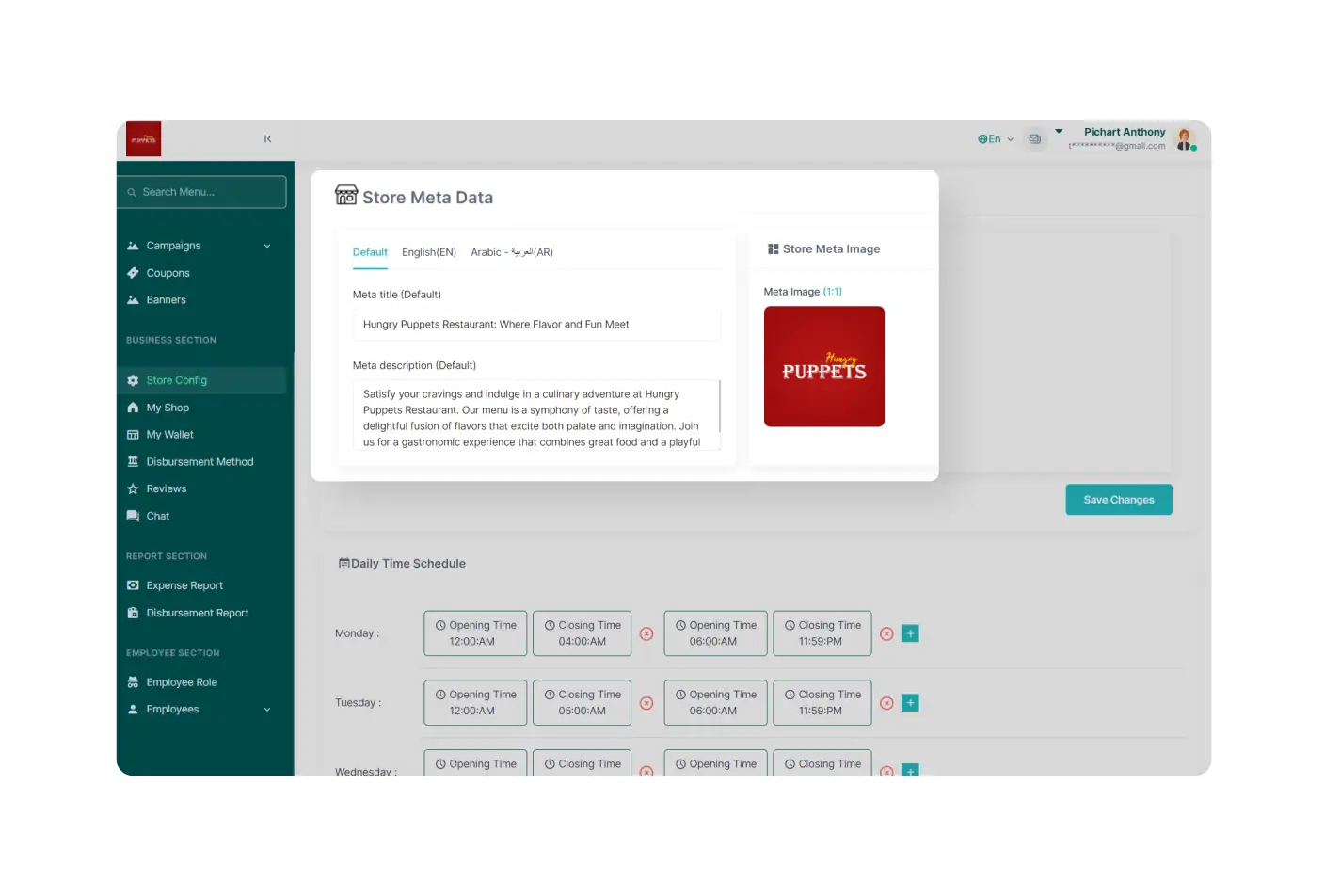Click the Meta title input field
The height and width of the screenshot is (896, 1325).
(x=536, y=325)
